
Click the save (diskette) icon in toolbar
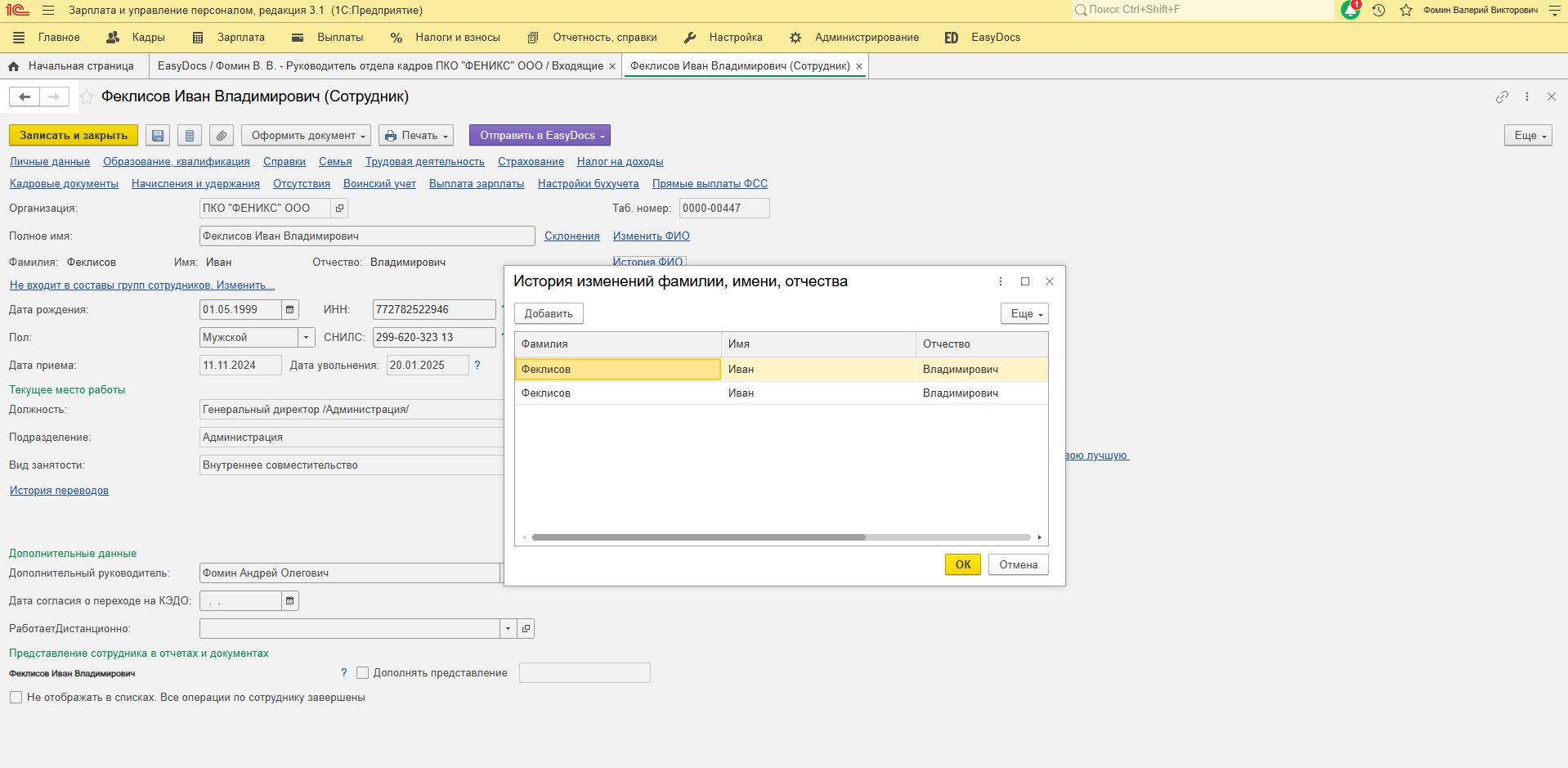coord(158,136)
